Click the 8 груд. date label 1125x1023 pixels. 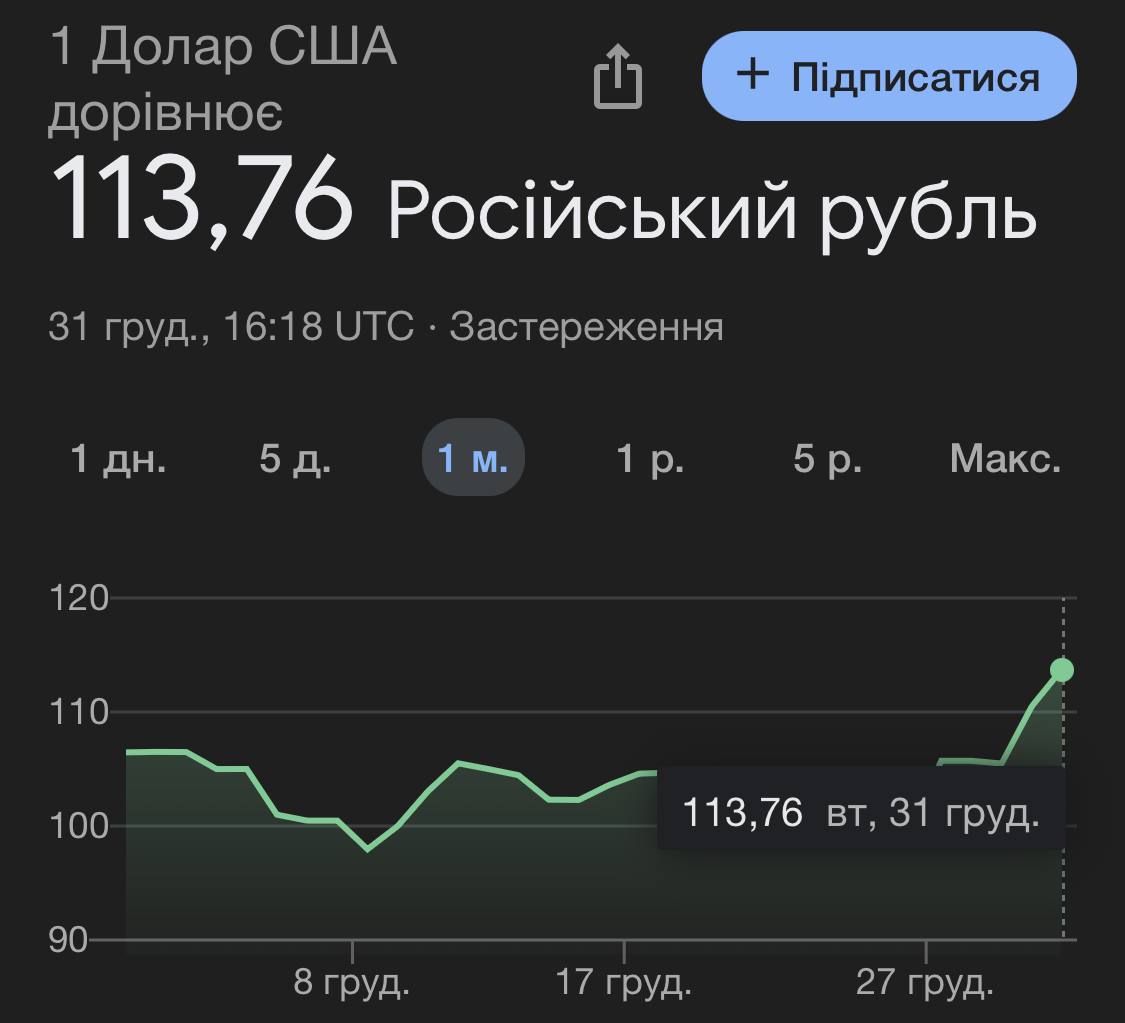352,983
